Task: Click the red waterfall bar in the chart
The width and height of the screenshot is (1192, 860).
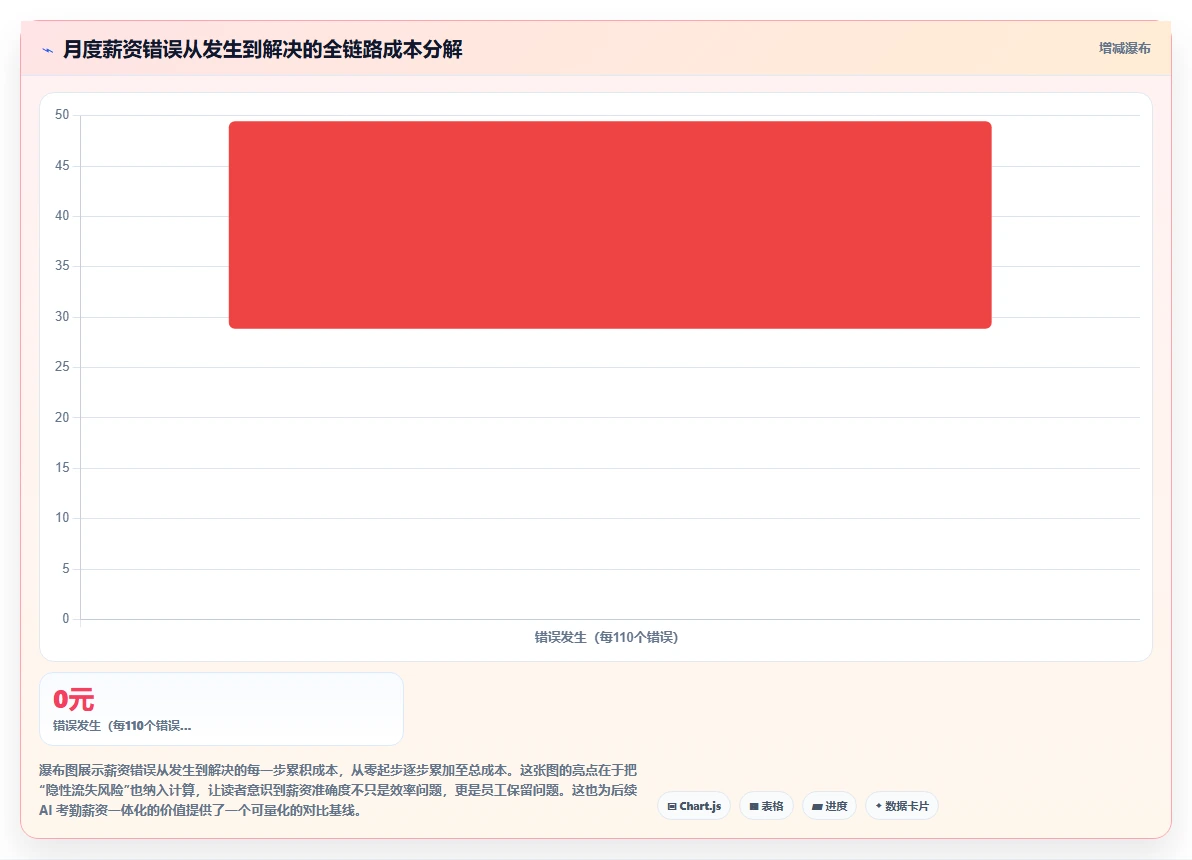Action: click(x=610, y=225)
